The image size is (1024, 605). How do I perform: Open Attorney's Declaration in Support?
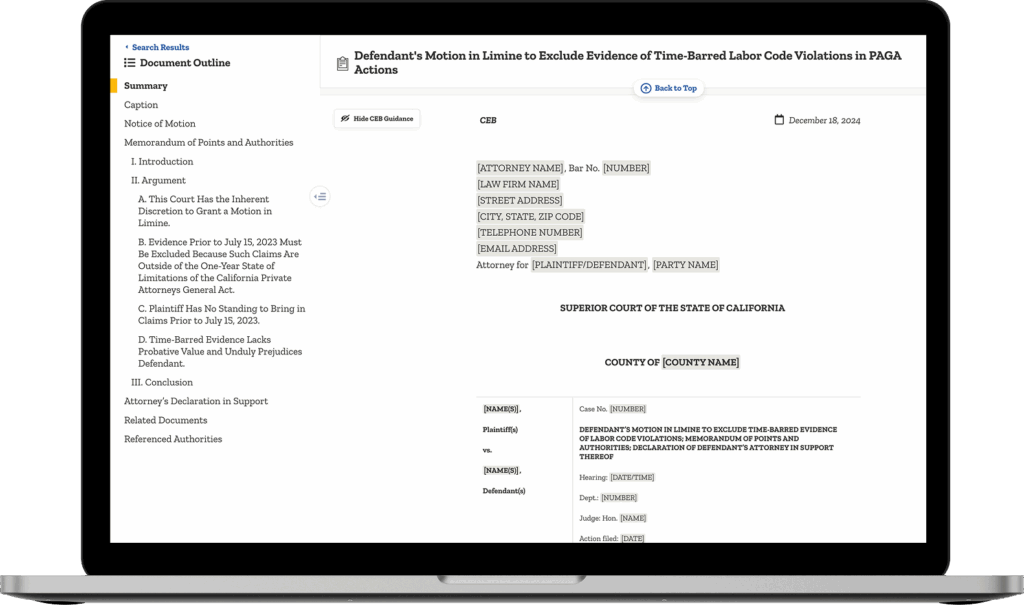[196, 402]
